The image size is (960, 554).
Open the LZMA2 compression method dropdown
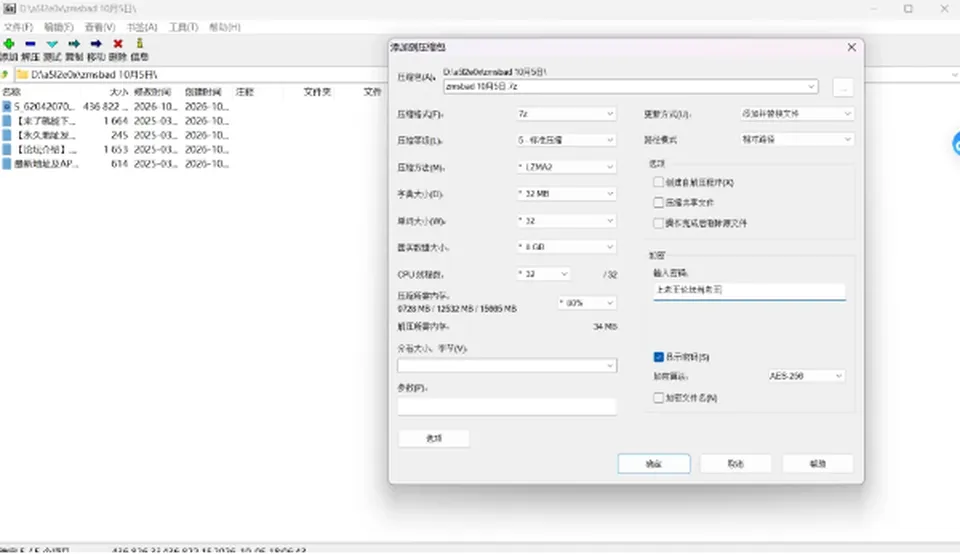tap(566, 167)
